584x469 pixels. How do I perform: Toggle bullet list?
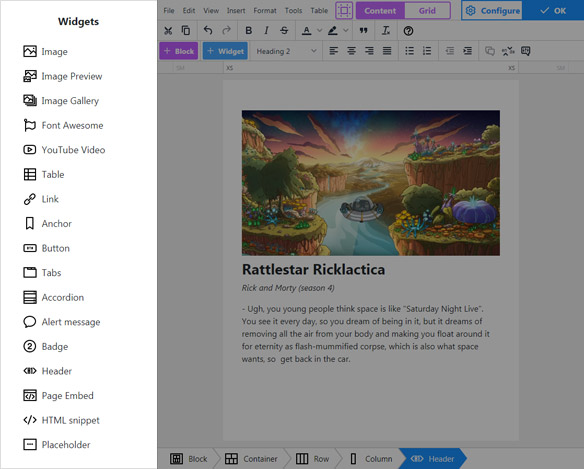point(409,51)
